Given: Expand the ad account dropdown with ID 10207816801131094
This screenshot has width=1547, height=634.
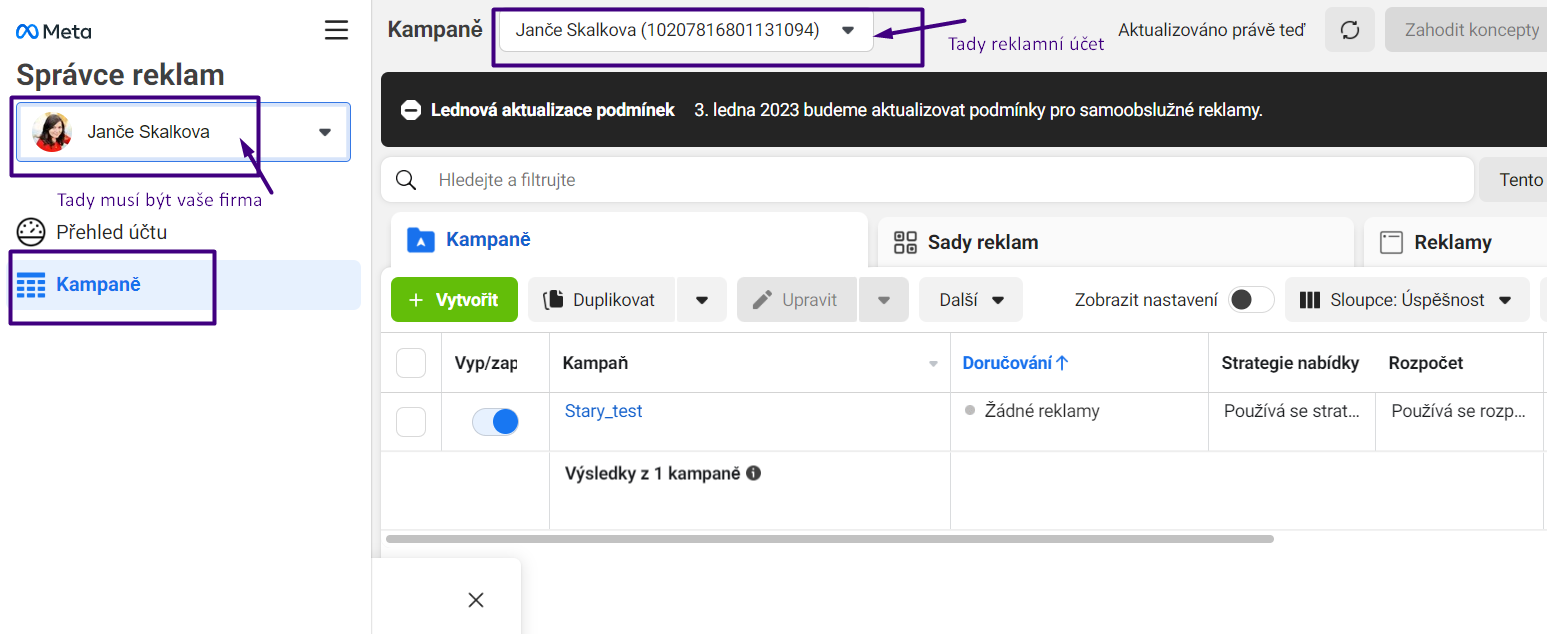Looking at the screenshot, I should (x=686, y=30).
